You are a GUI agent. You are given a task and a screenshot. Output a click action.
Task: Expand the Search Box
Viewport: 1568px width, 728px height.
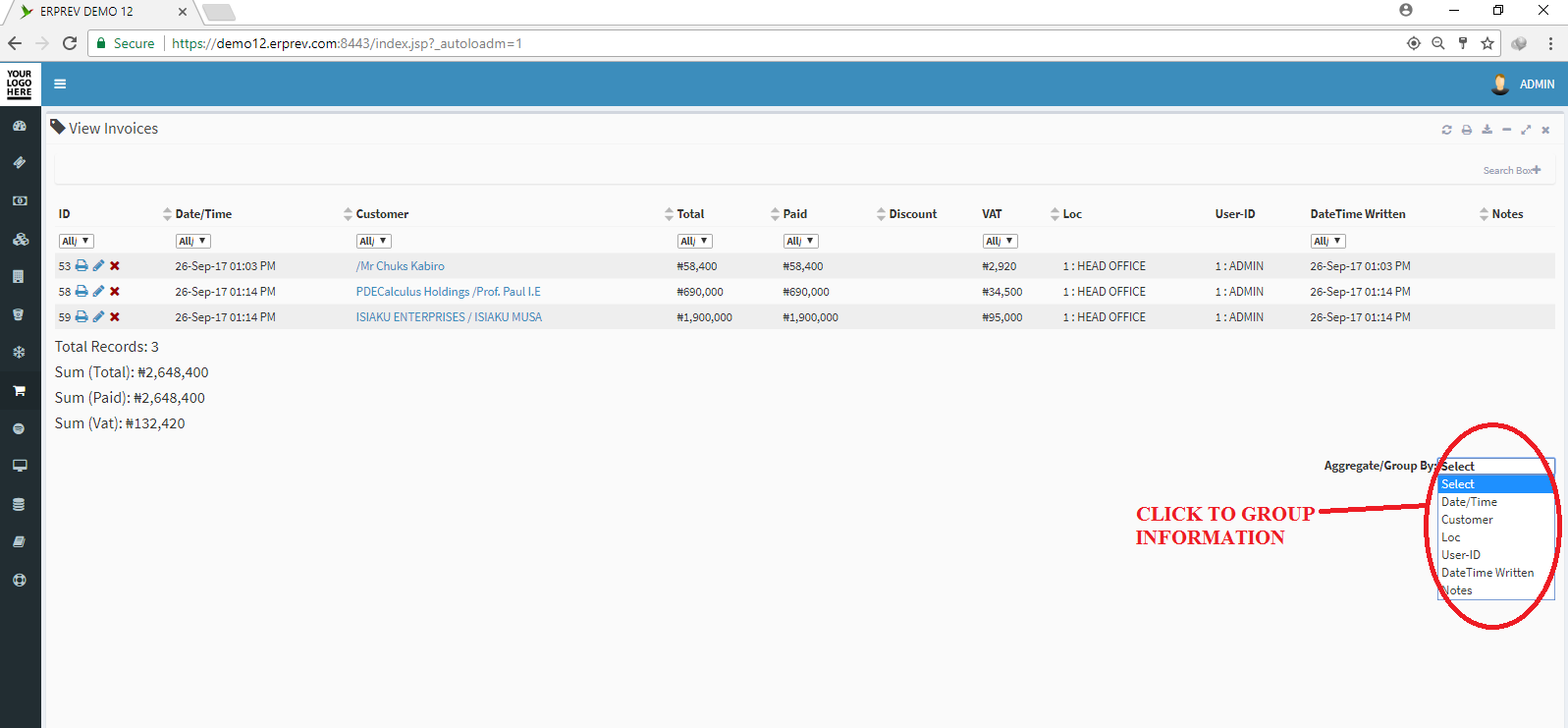(x=1512, y=170)
